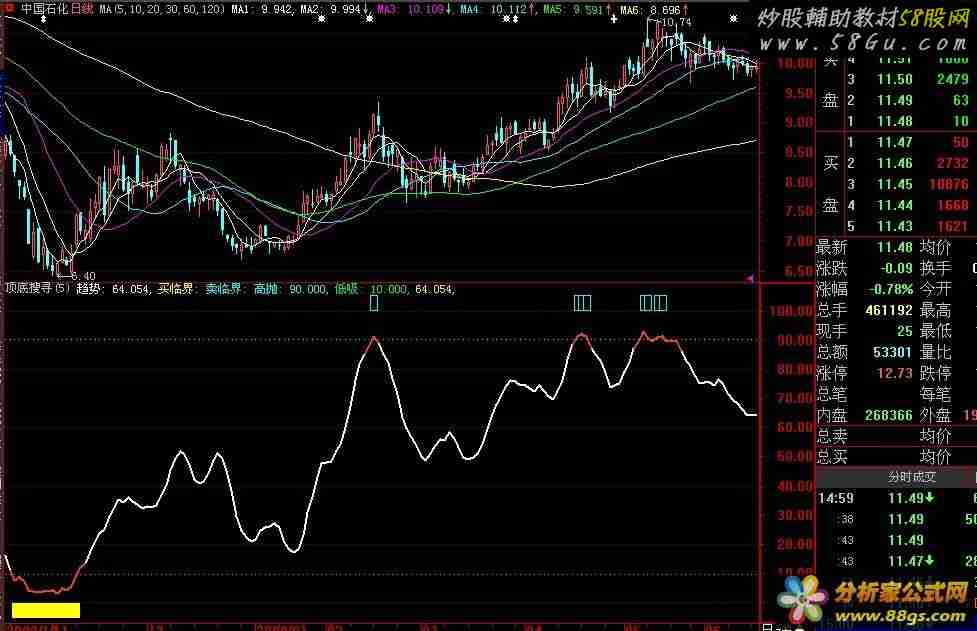Click the 内盘 268366 value
Screen dimensions: 977x631
(879, 414)
